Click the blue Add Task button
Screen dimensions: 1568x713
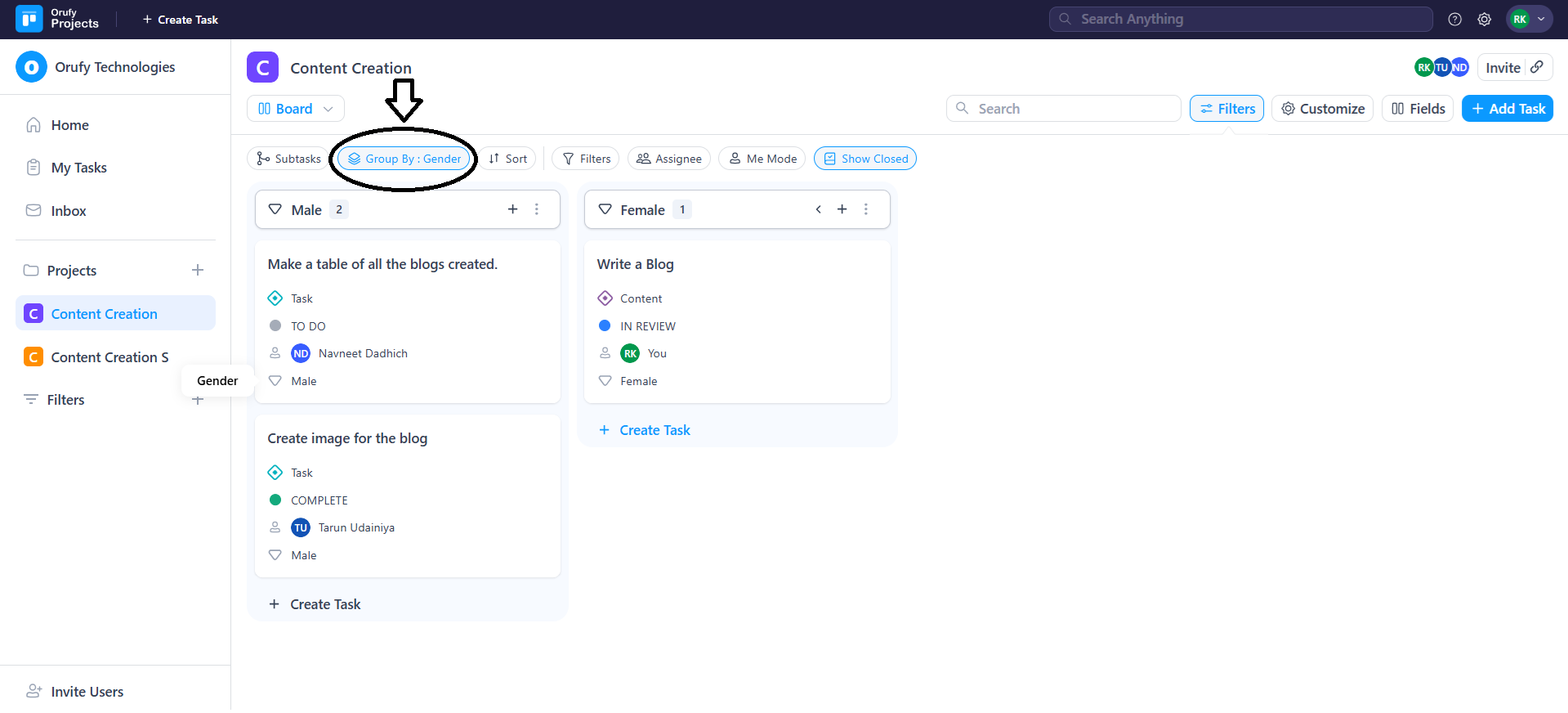pos(1507,109)
